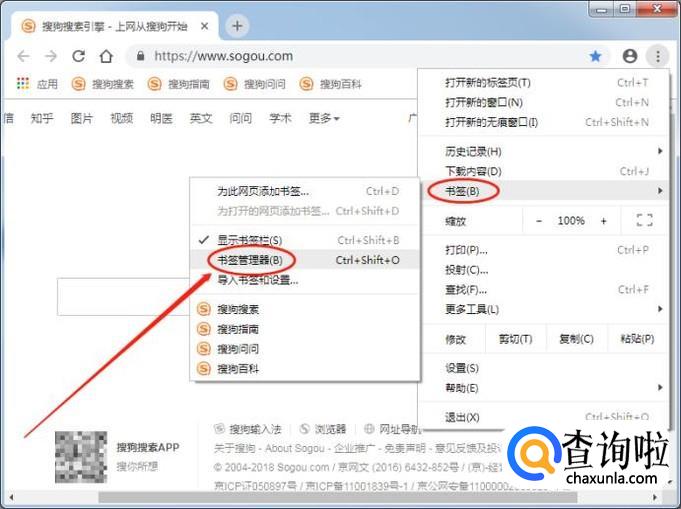The image size is (681, 509).
Task: Close the 搜狗搜索引擎 tab
Action: point(204,26)
